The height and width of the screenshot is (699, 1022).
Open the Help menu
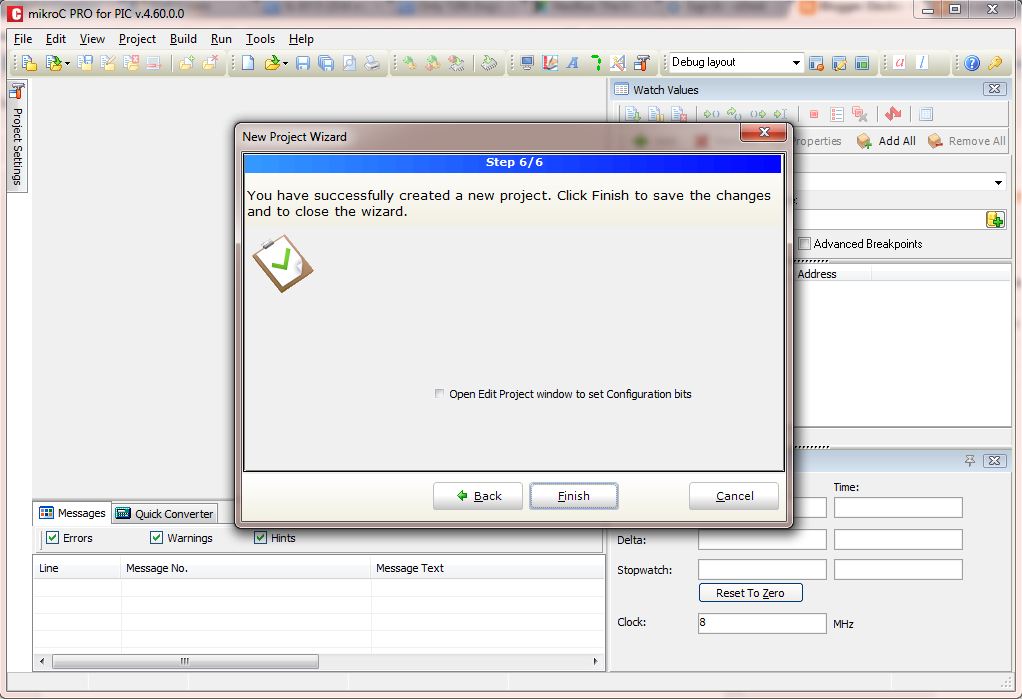pyautogui.click(x=301, y=39)
